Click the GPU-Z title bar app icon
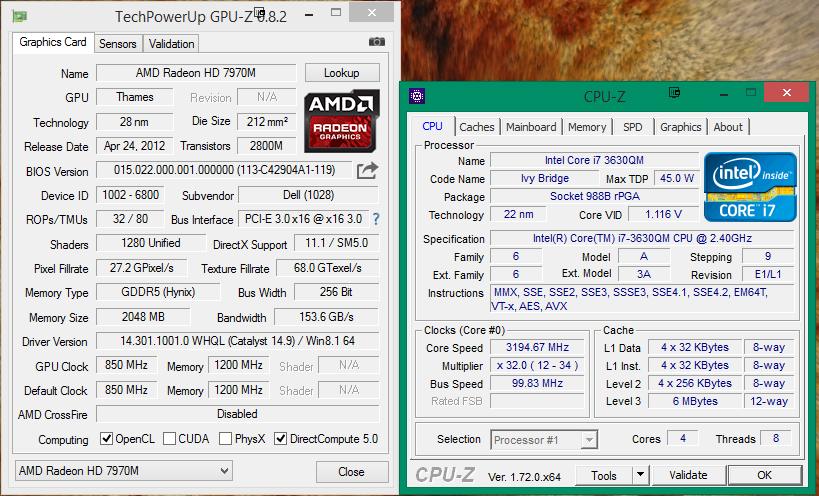This screenshot has width=819, height=496. (x=20, y=16)
